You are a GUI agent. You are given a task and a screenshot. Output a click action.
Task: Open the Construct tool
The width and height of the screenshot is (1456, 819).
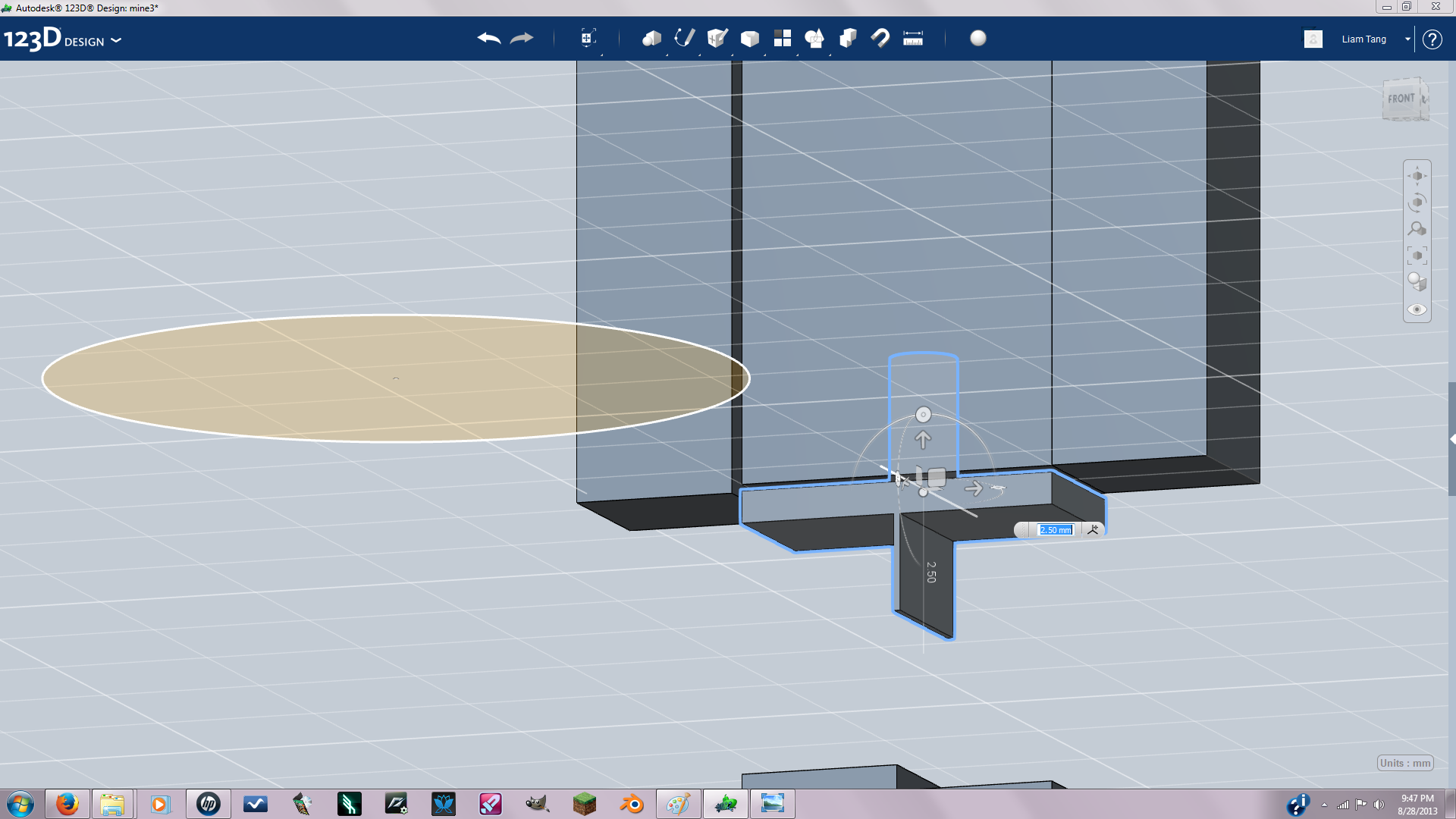717,38
